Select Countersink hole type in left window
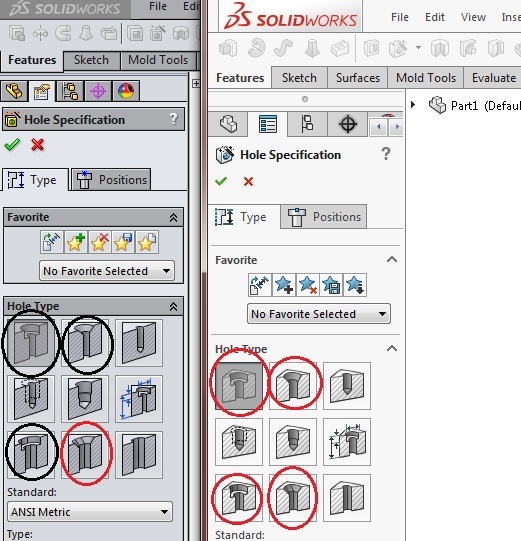This screenshot has height=541, width=521. coord(85,343)
